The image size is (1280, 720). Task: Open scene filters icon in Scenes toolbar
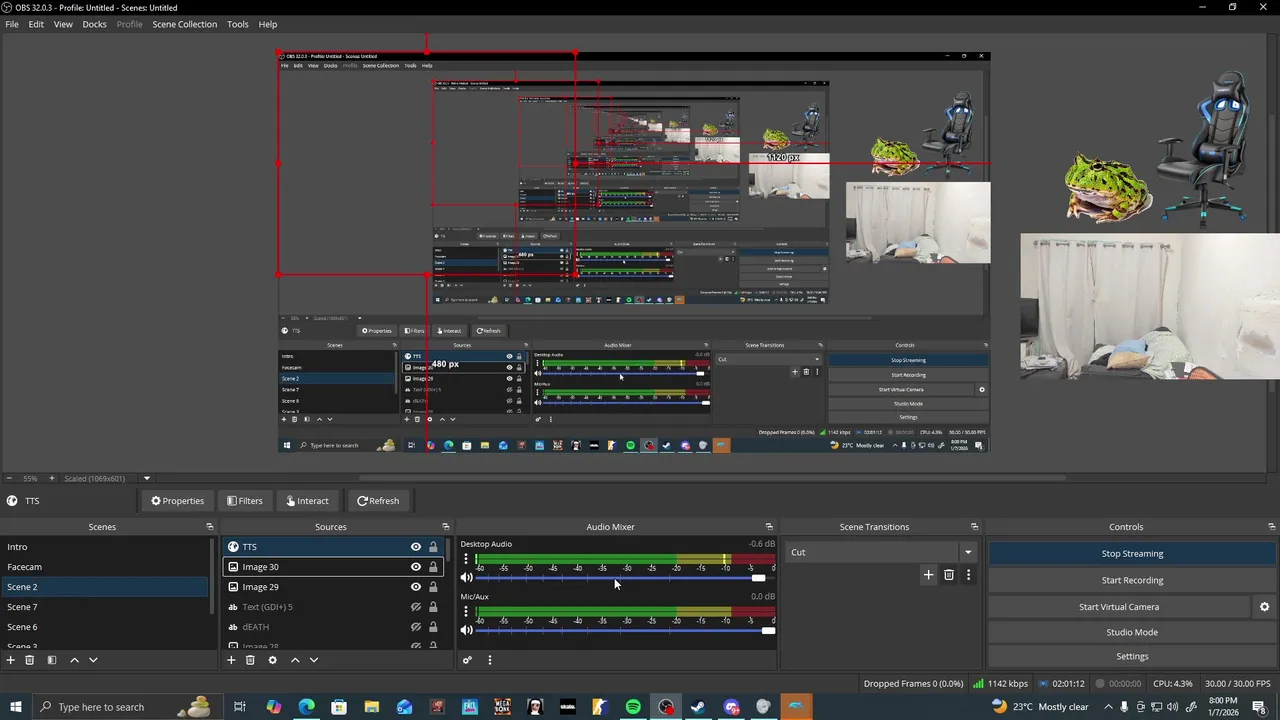[52, 660]
